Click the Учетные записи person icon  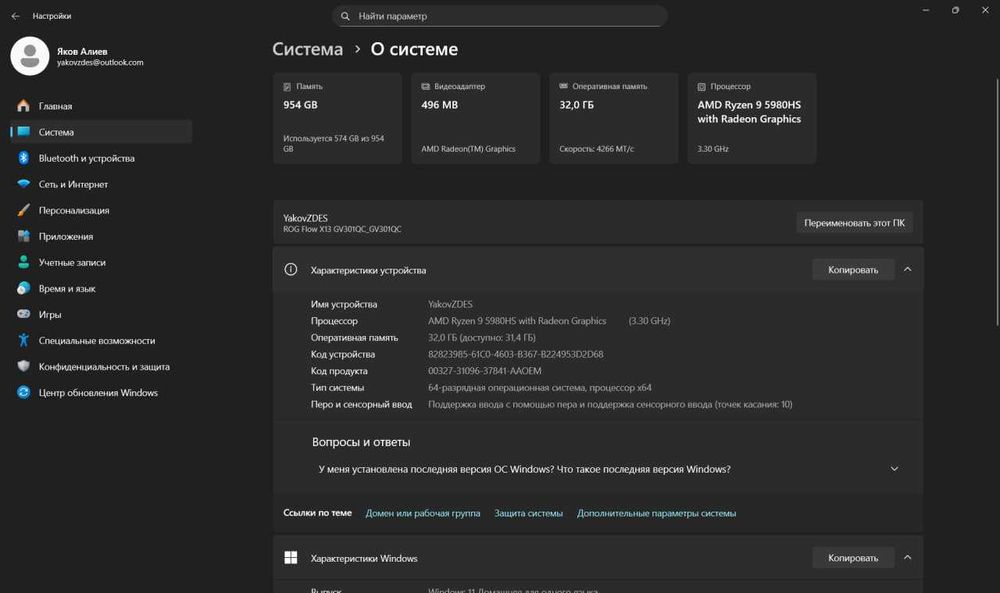(23, 262)
